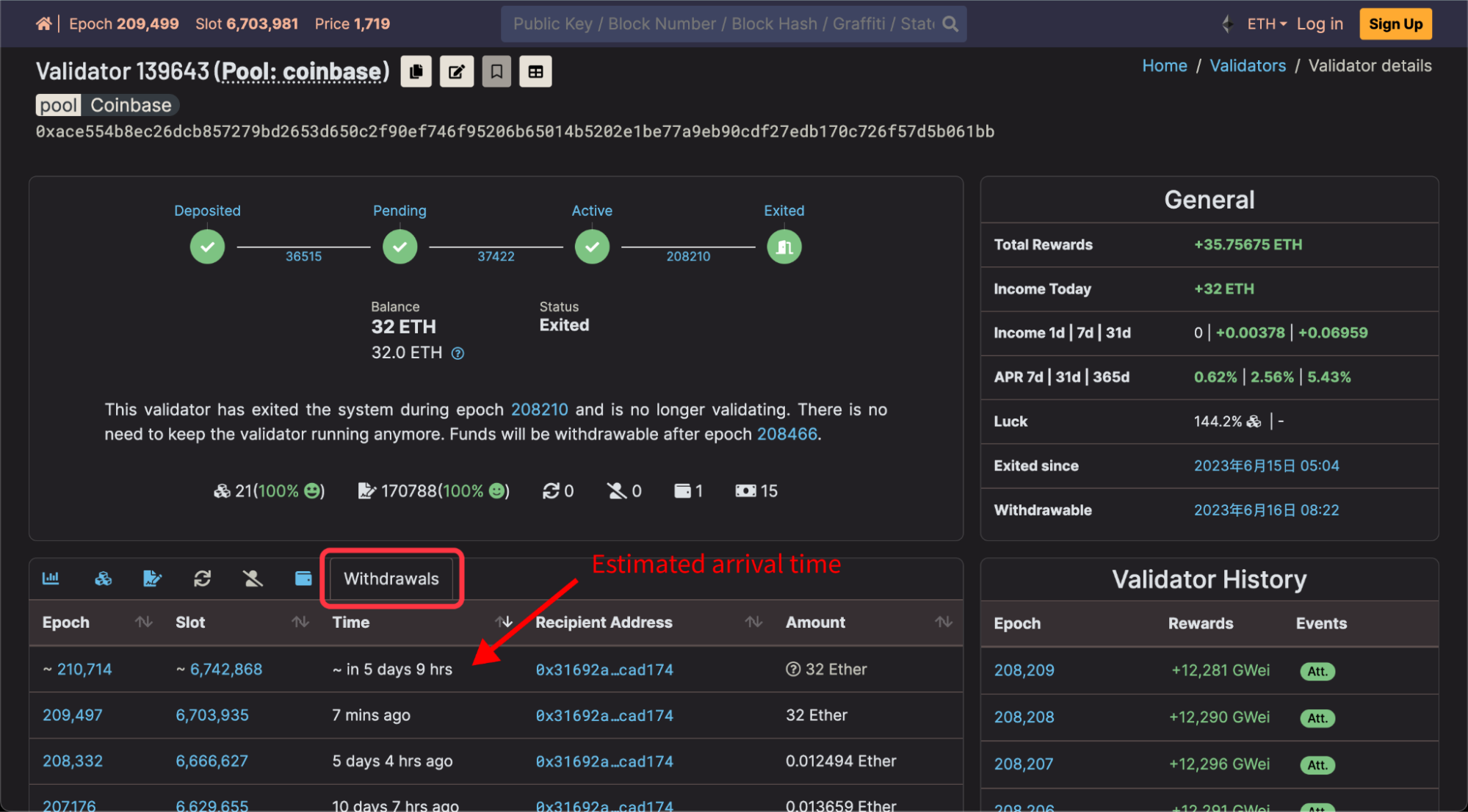Screen dimensions: 1468x812
Task: Sort table by Slot column
Action: (300, 623)
